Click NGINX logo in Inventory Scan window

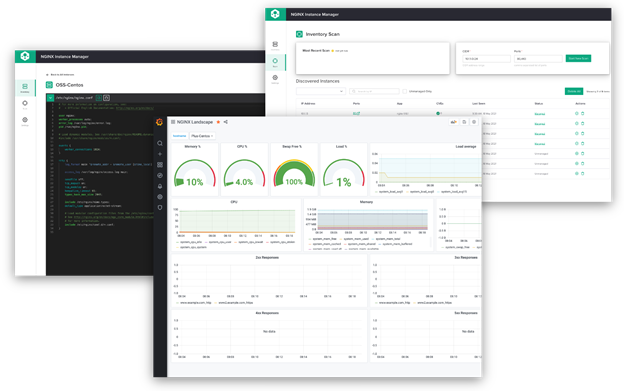pyautogui.click(x=275, y=14)
